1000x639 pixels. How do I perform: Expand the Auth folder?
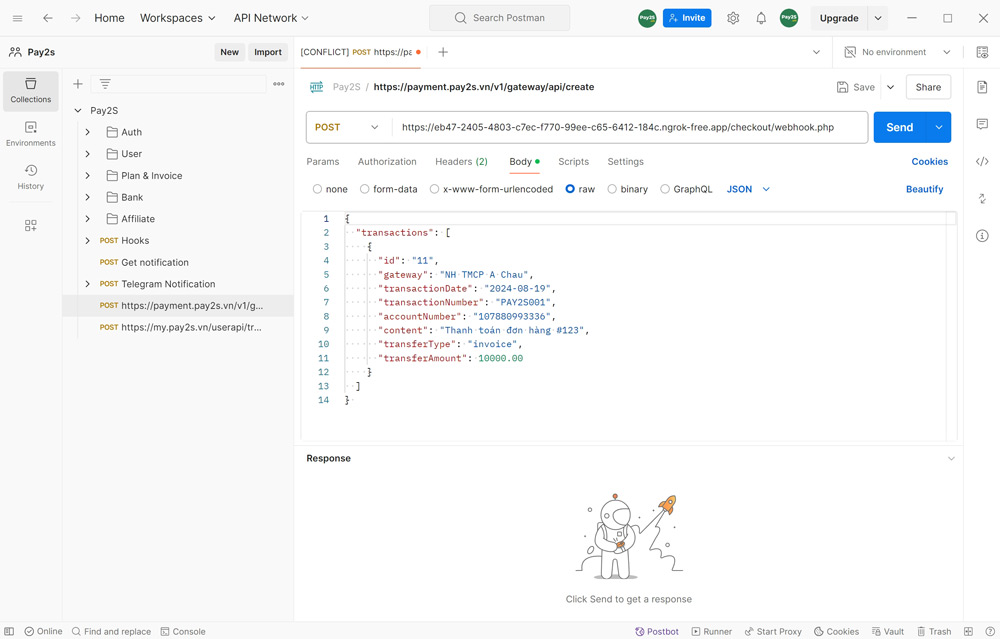point(88,132)
